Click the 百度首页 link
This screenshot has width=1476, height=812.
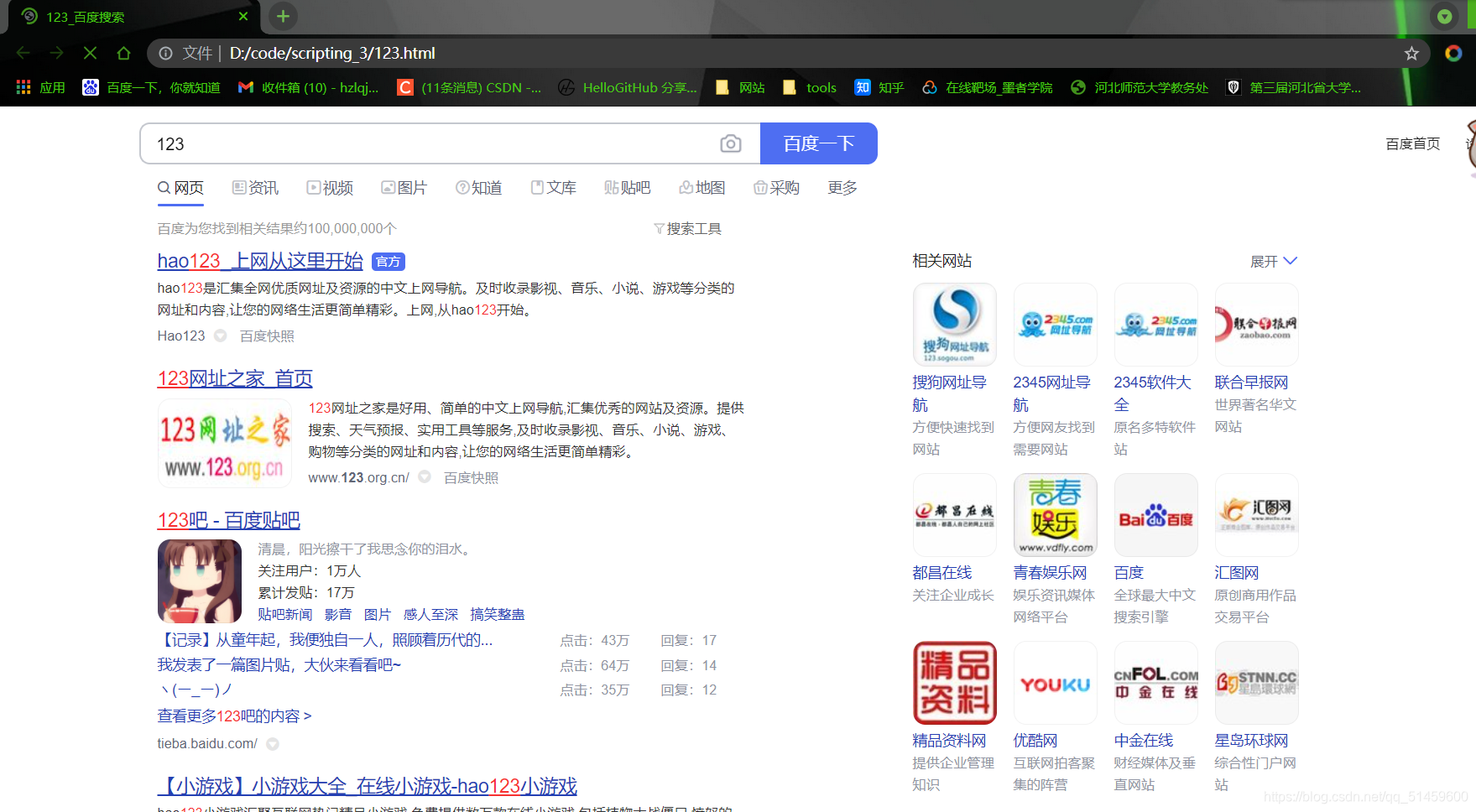pos(1413,144)
